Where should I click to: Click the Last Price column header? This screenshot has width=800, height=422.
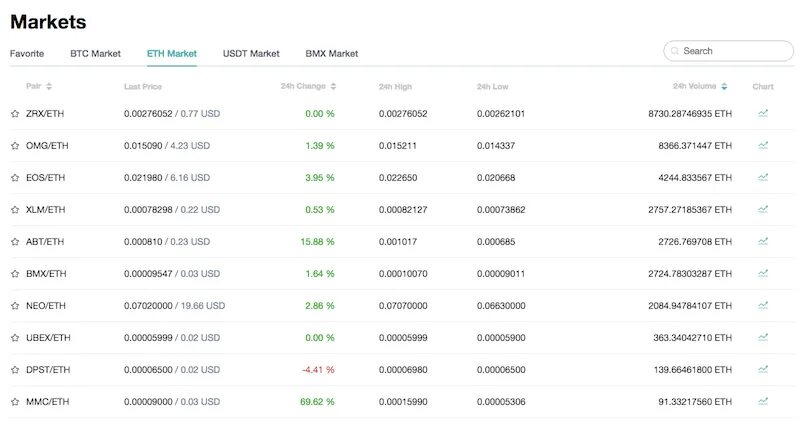coord(143,87)
